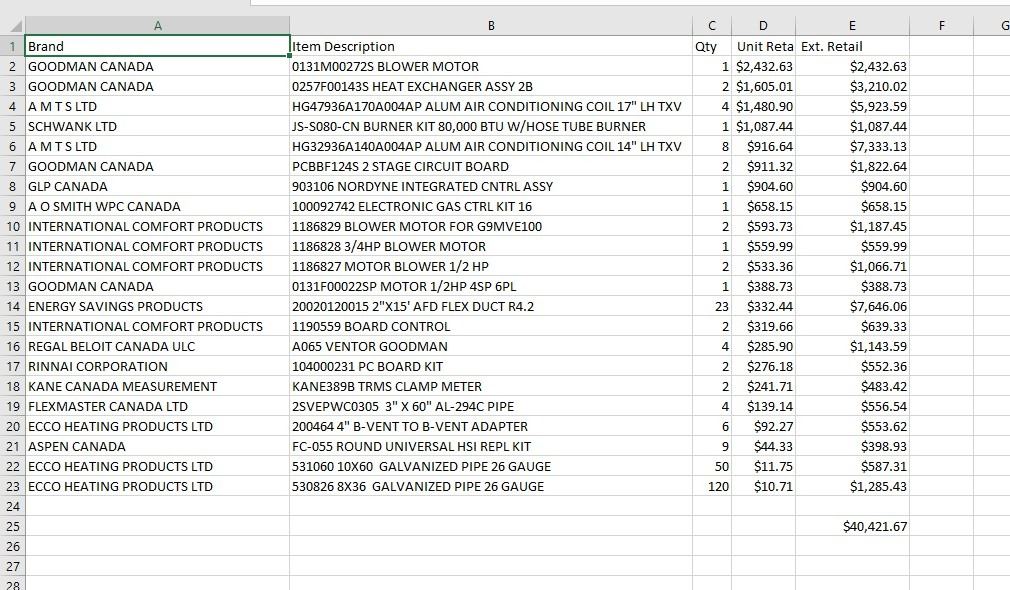Screen dimensions: 1010x590
Task: Click the quantity cell showing 120
Action: [712, 486]
